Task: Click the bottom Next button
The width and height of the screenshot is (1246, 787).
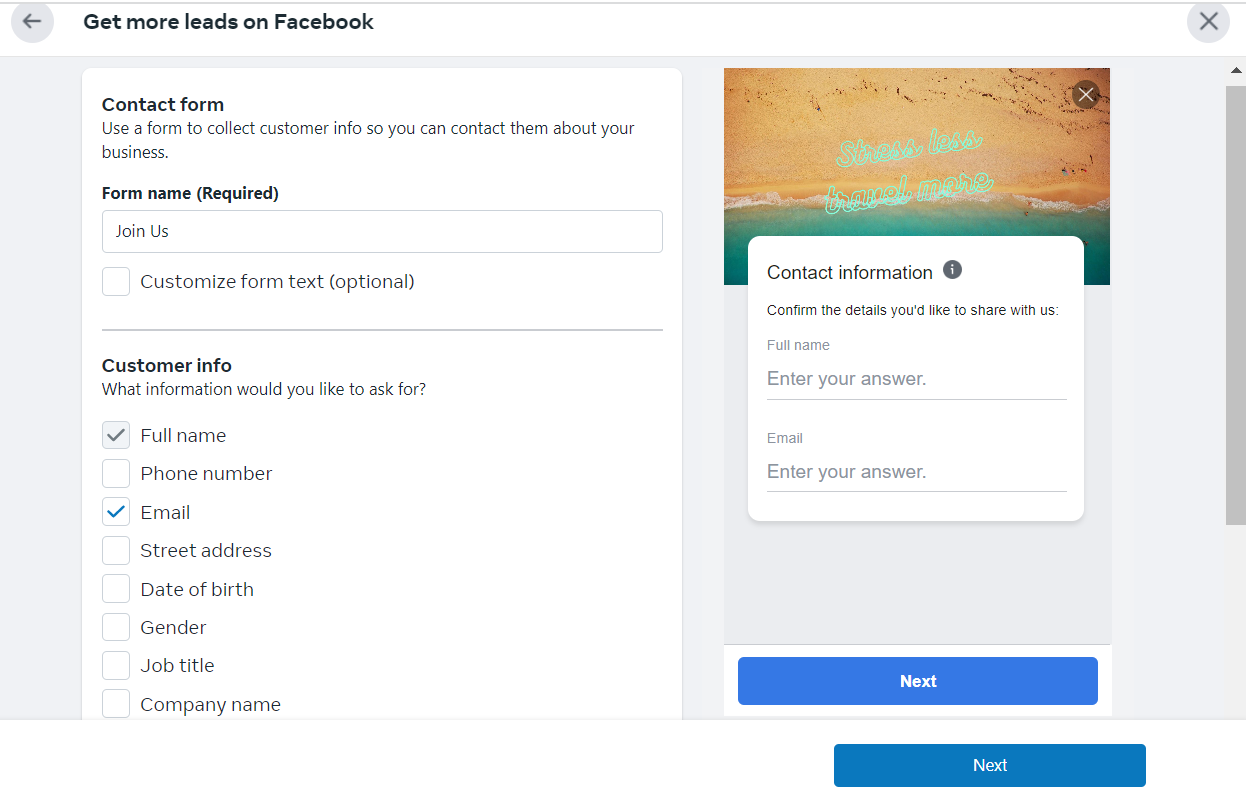Action: coord(990,765)
